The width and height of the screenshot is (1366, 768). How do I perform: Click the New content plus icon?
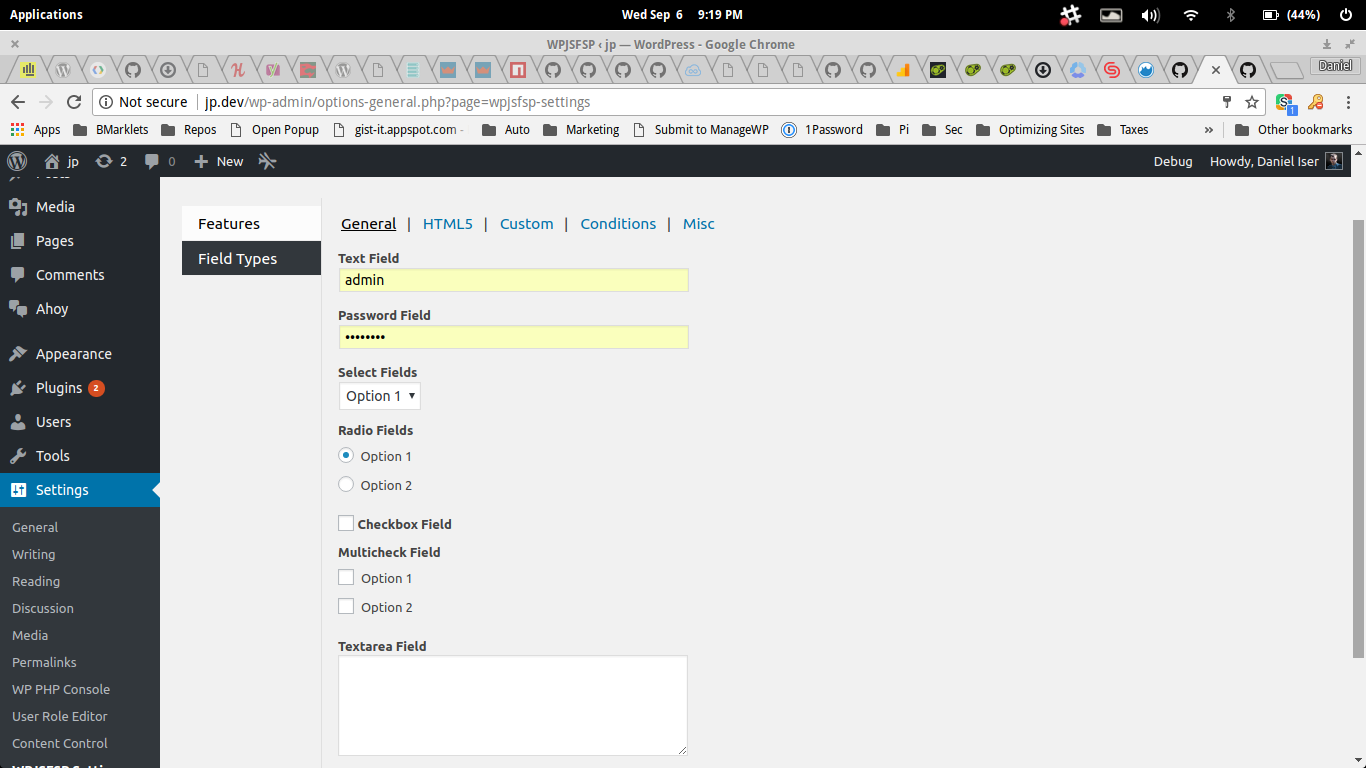pyautogui.click(x=201, y=161)
